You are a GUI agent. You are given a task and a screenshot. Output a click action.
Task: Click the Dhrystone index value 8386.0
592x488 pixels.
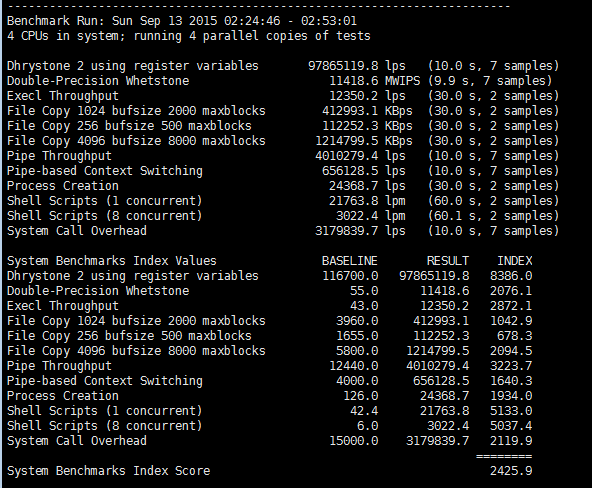click(511, 276)
